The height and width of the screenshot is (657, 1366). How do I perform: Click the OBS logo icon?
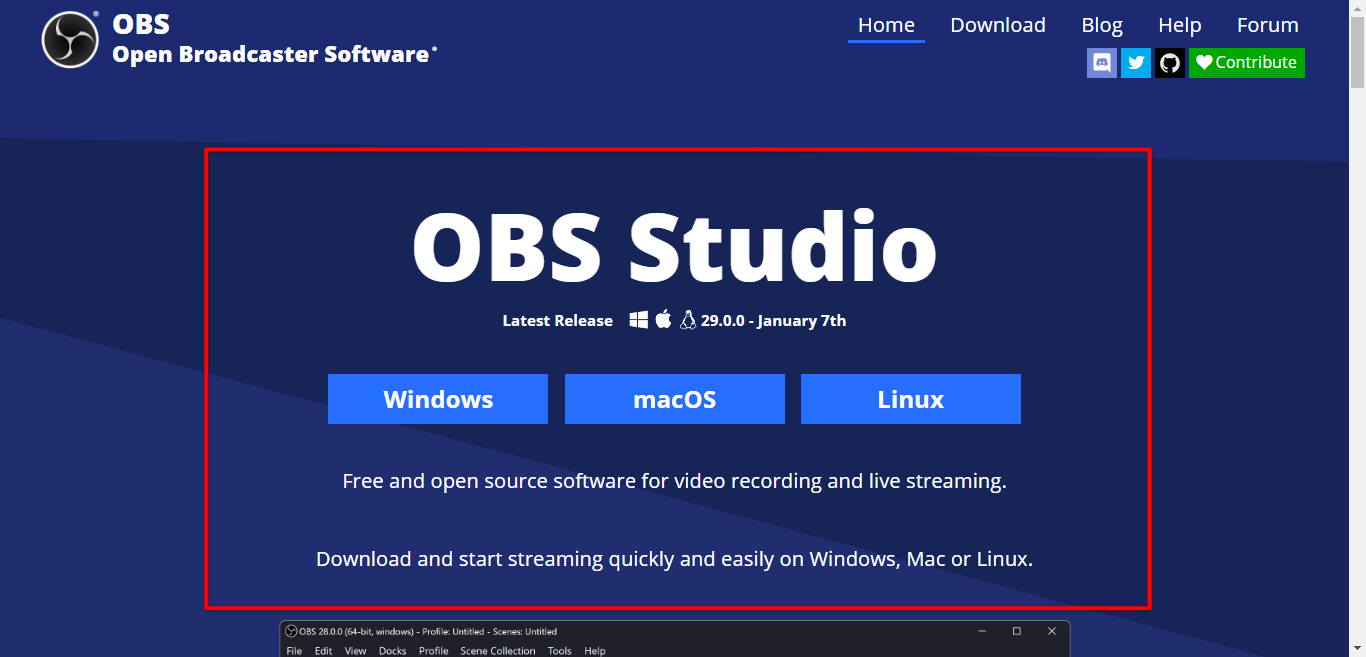point(70,39)
